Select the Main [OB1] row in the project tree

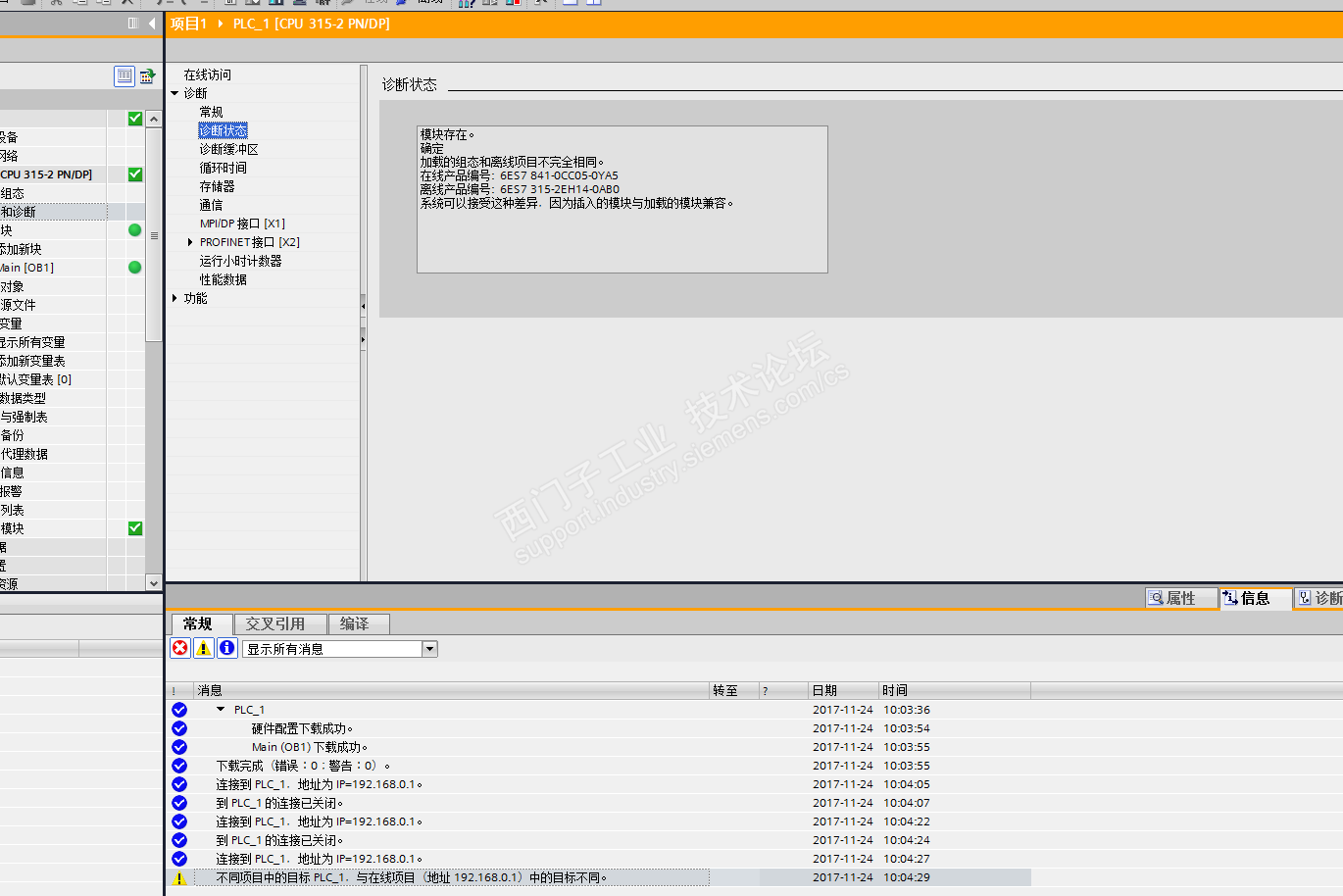point(53,268)
